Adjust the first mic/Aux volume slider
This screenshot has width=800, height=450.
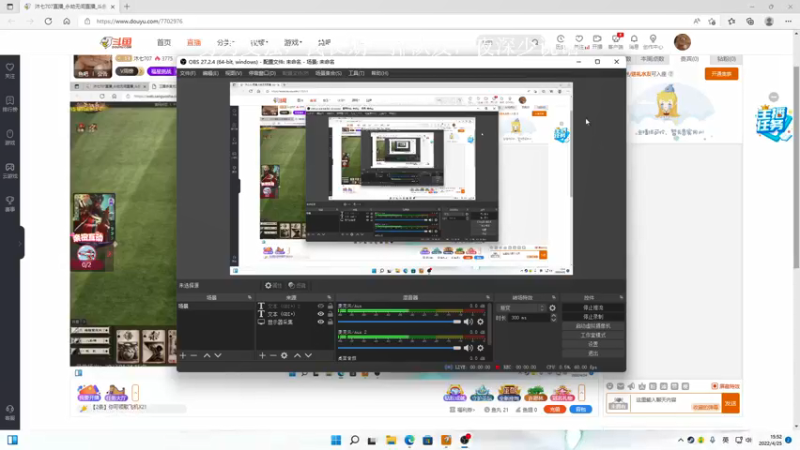[399, 321]
